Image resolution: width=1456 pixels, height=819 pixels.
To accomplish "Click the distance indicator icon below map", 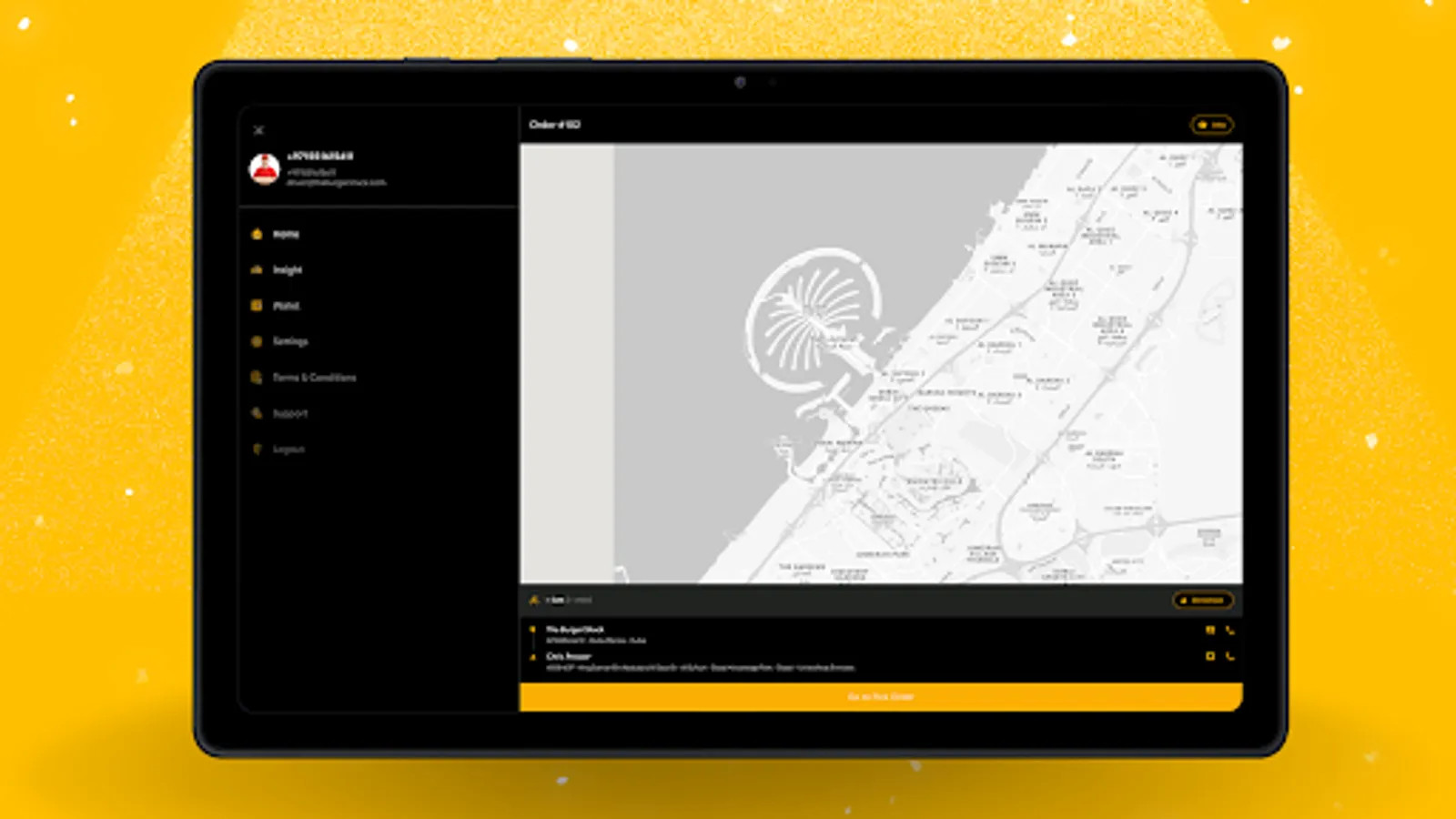I will (x=533, y=600).
